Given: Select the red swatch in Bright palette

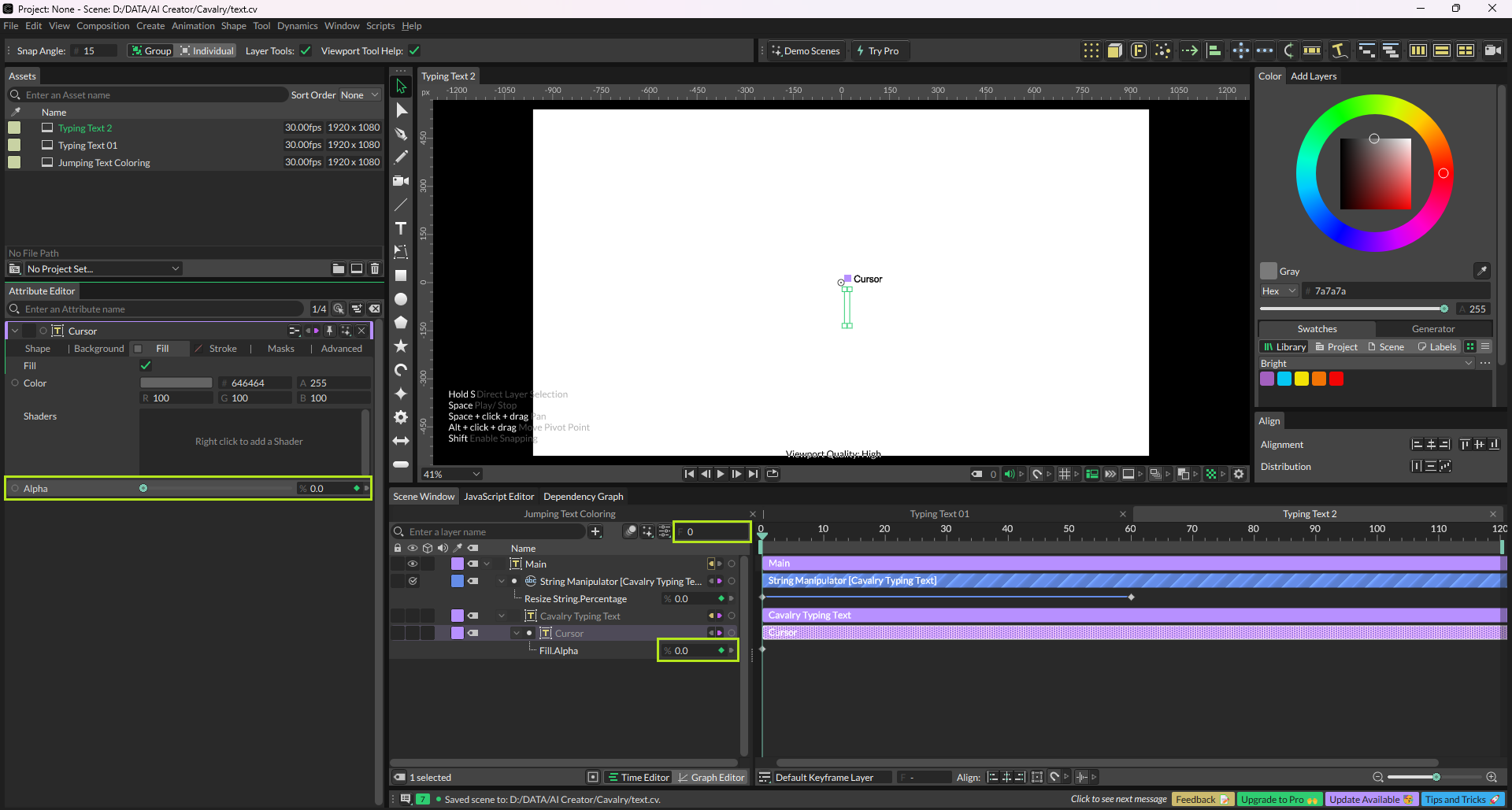Looking at the screenshot, I should tap(1336, 379).
